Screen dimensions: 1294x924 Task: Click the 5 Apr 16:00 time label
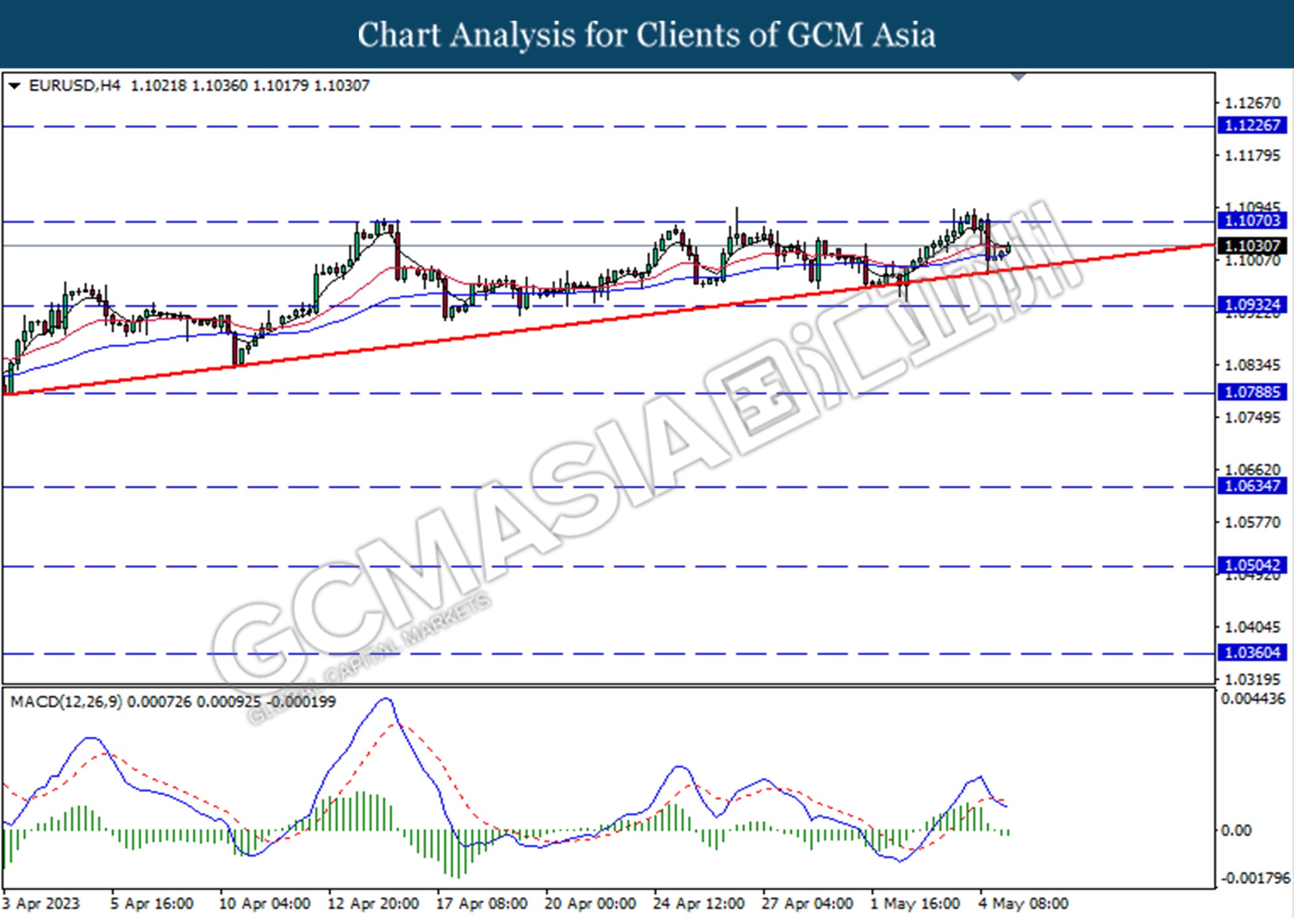pyautogui.click(x=151, y=903)
